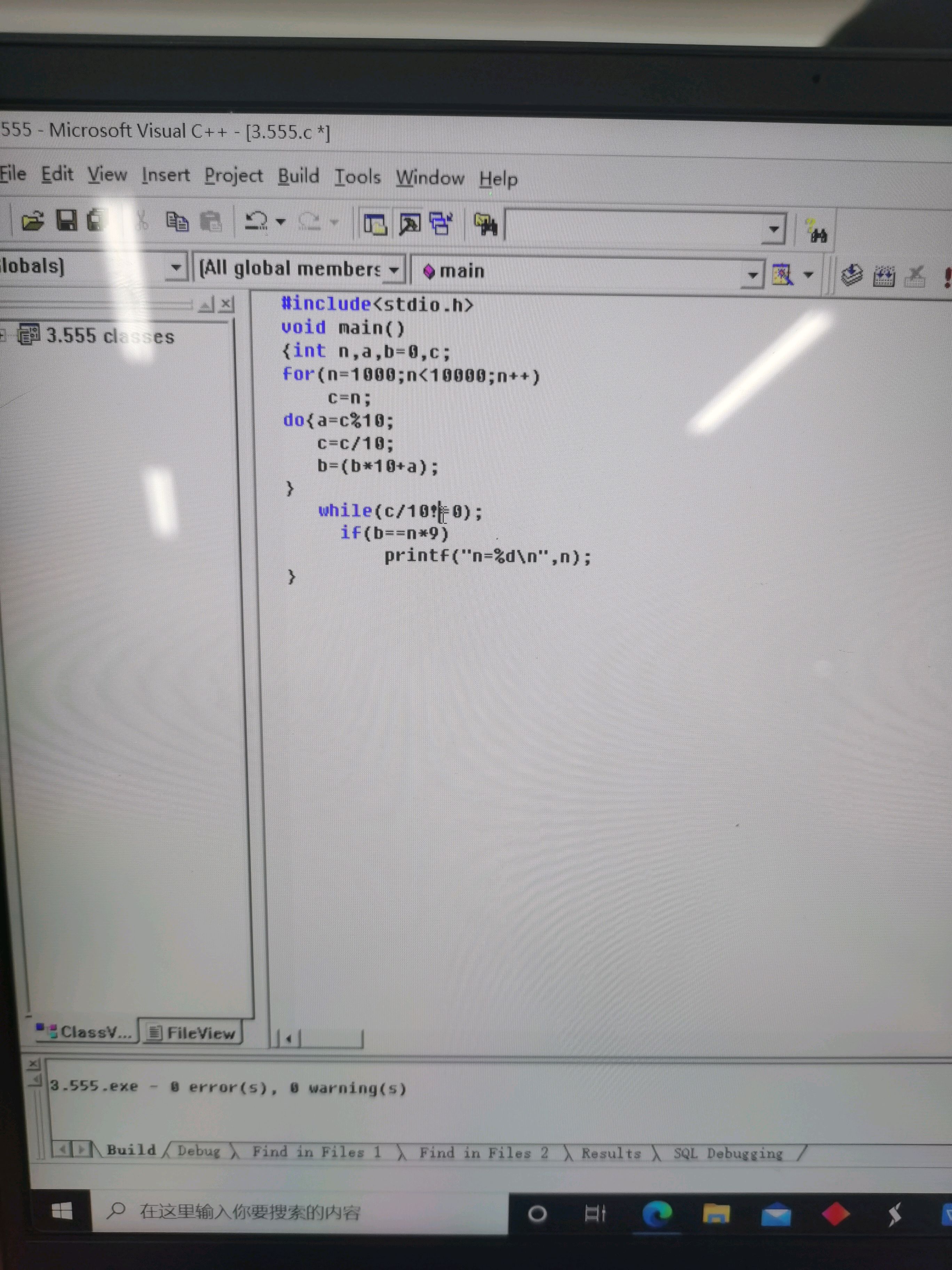952x1270 pixels.
Task: Open the File menu
Action: (x=13, y=173)
